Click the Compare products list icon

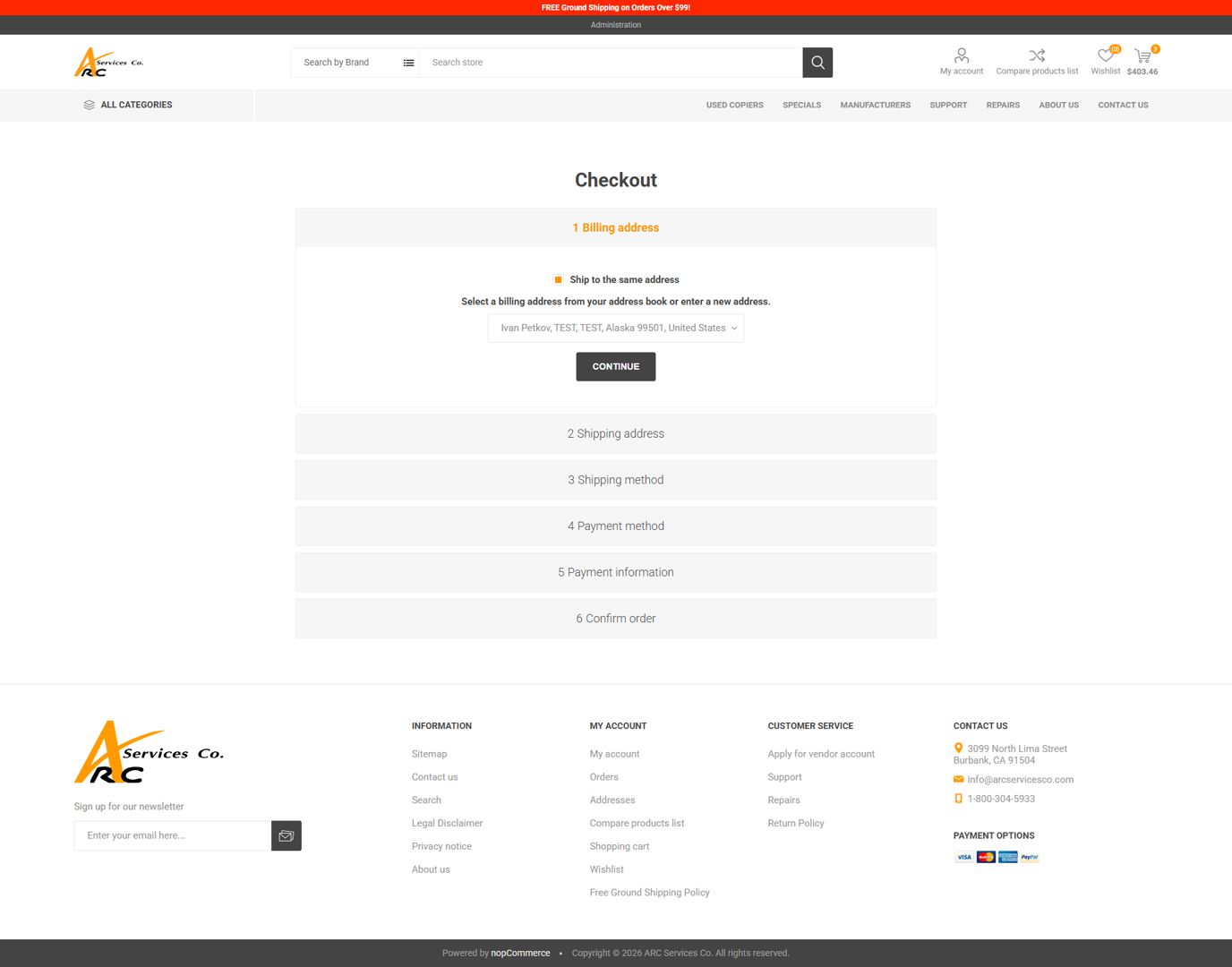[1036, 55]
